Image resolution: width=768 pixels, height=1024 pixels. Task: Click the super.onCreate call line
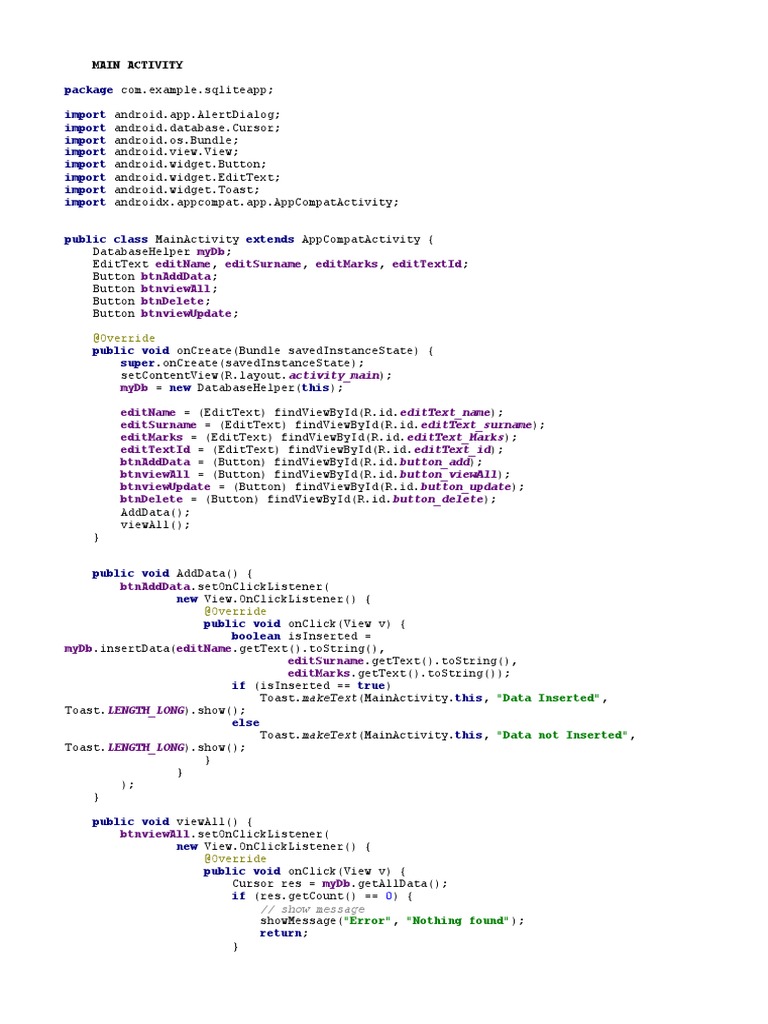tap(242, 364)
